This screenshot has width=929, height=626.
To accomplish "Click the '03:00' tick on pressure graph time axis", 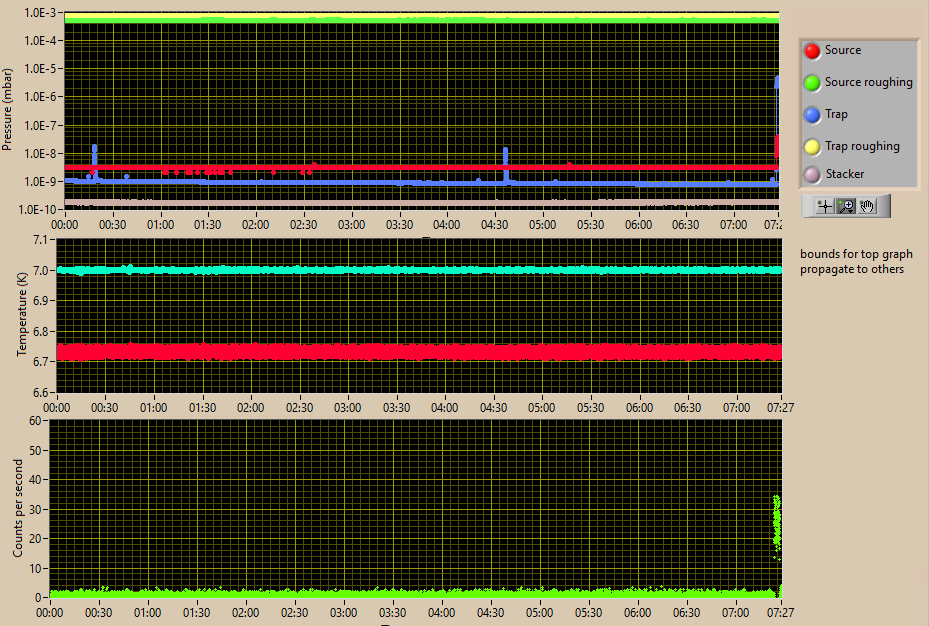I will [x=351, y=225].
